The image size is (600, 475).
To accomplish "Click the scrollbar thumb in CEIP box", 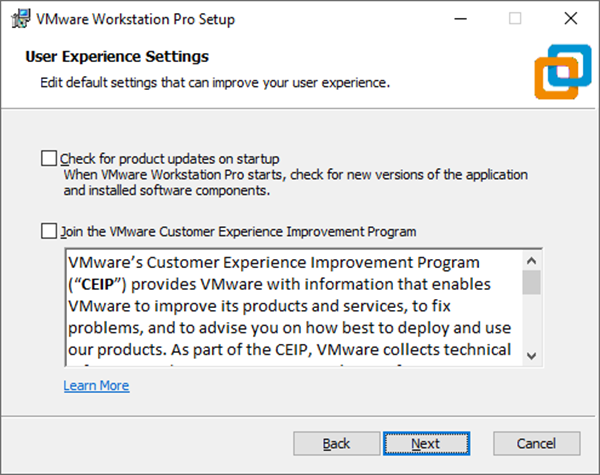I will point(532,281).
